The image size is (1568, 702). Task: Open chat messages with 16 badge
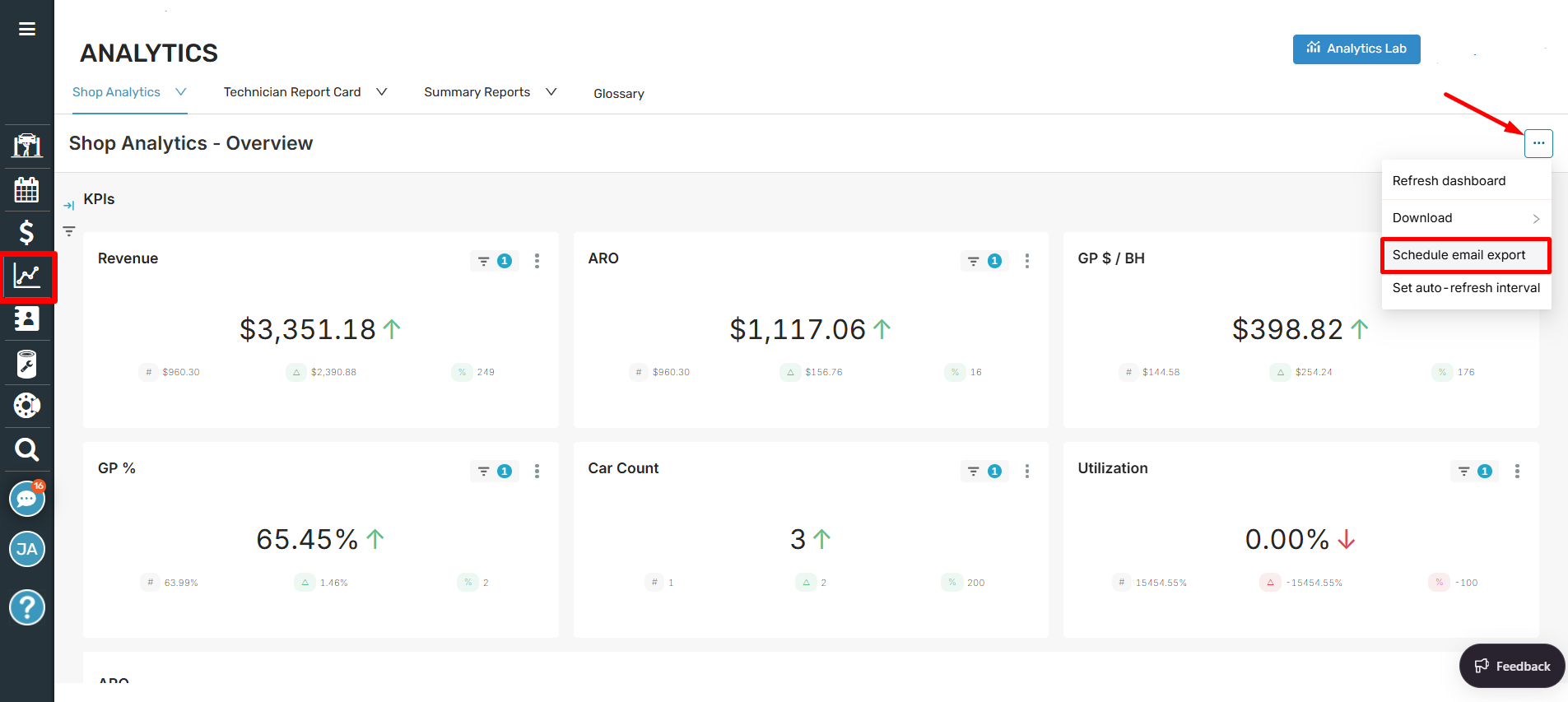(x=27, y=498)
